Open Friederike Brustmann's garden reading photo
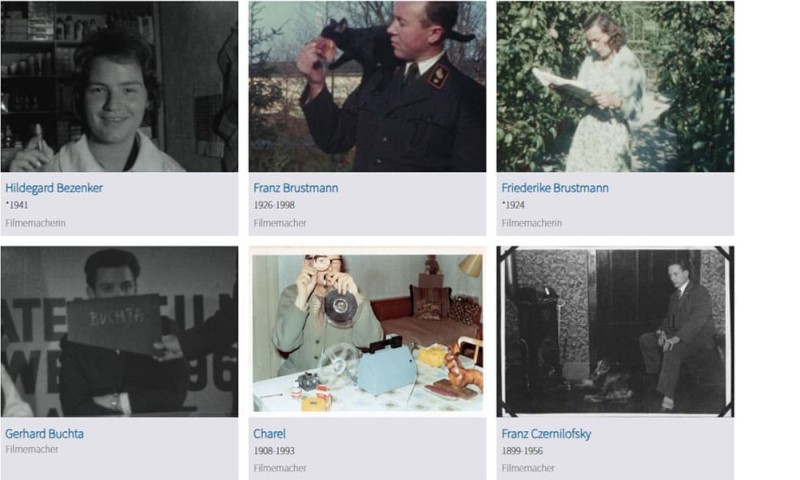 pyautogui.click(x=615, y=86)
